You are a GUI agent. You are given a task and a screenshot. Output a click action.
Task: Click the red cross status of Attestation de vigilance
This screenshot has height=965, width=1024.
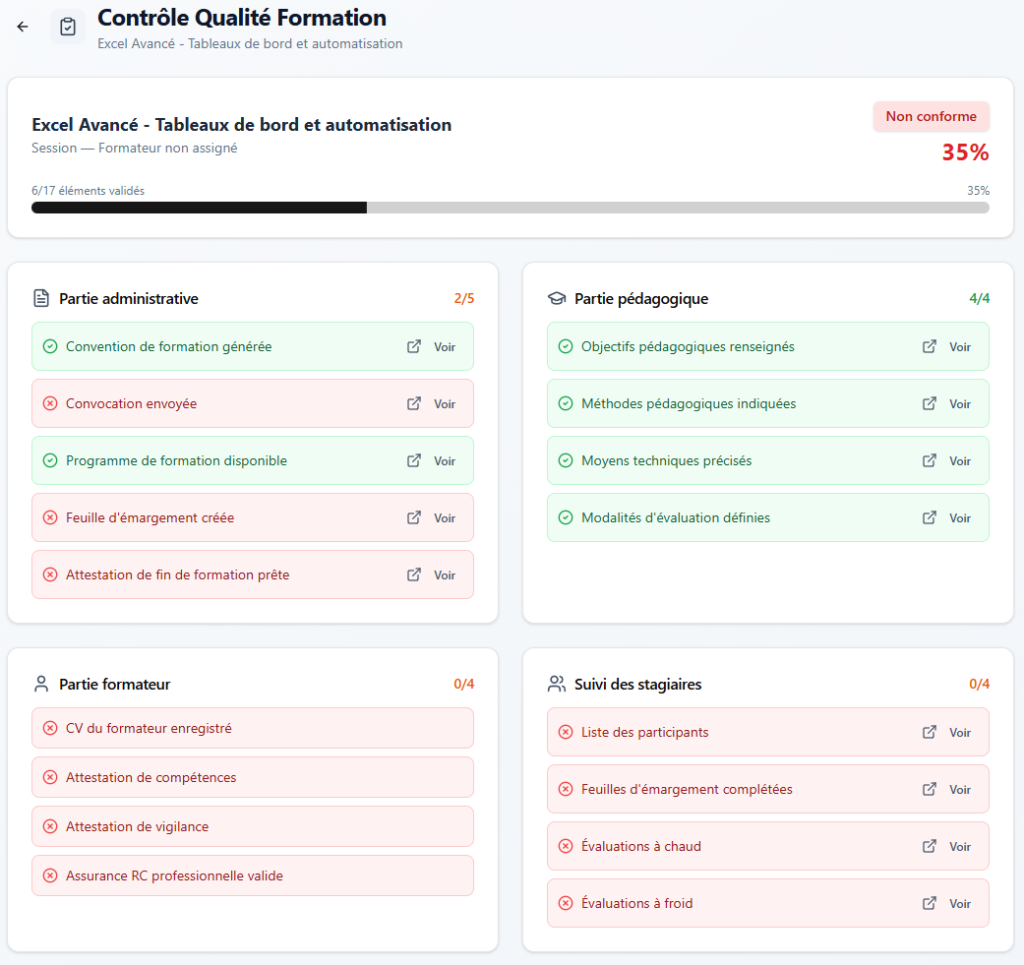tap(50, 827)
